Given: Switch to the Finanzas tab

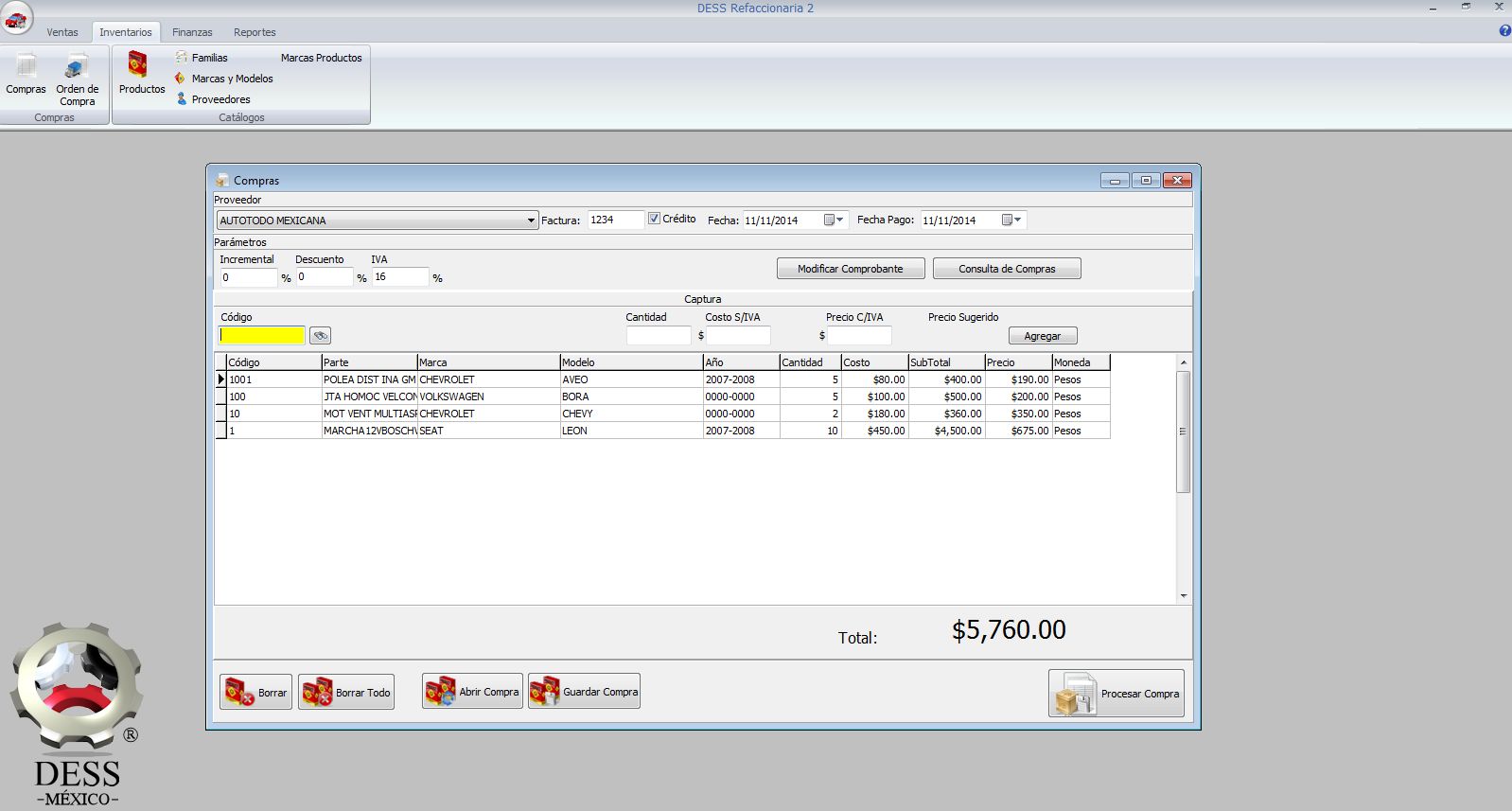Looking at the screenshot, I should [x=192, y=32].
